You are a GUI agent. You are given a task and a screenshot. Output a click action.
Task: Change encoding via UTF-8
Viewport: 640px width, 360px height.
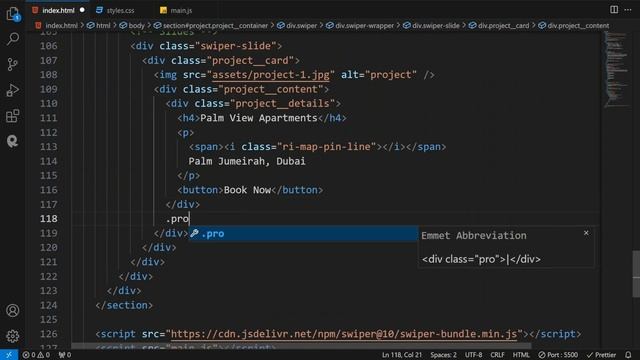(x=473, y=355)
